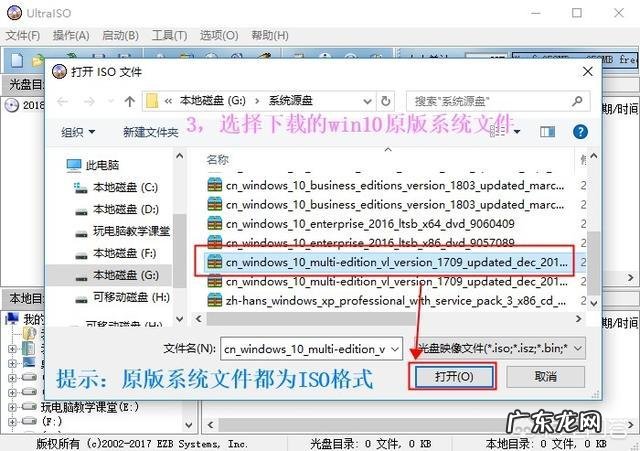The width and height of the screenshot is (640, 451).
Task: Click the down arrow of the navigation pane scrollbar
Action: click(180, 318)
